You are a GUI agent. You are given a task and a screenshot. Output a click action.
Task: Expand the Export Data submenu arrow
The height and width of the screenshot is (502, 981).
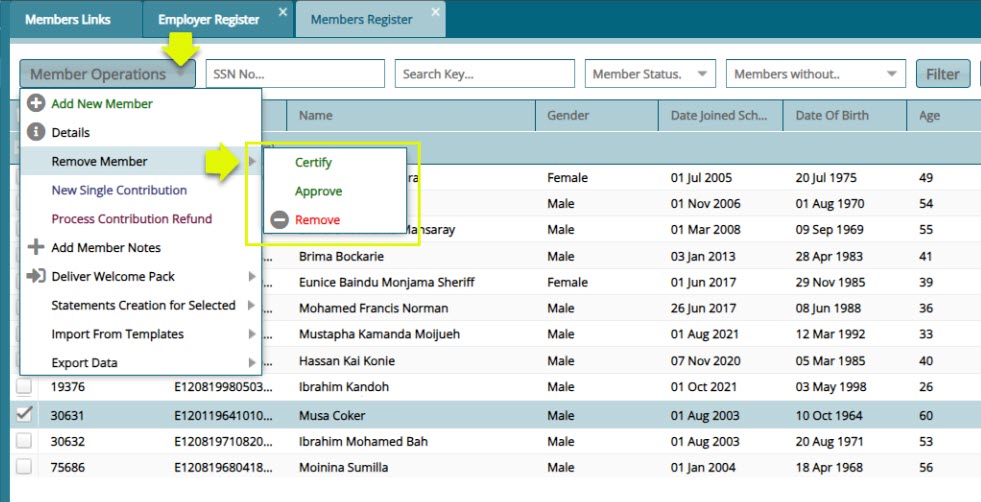251,363
